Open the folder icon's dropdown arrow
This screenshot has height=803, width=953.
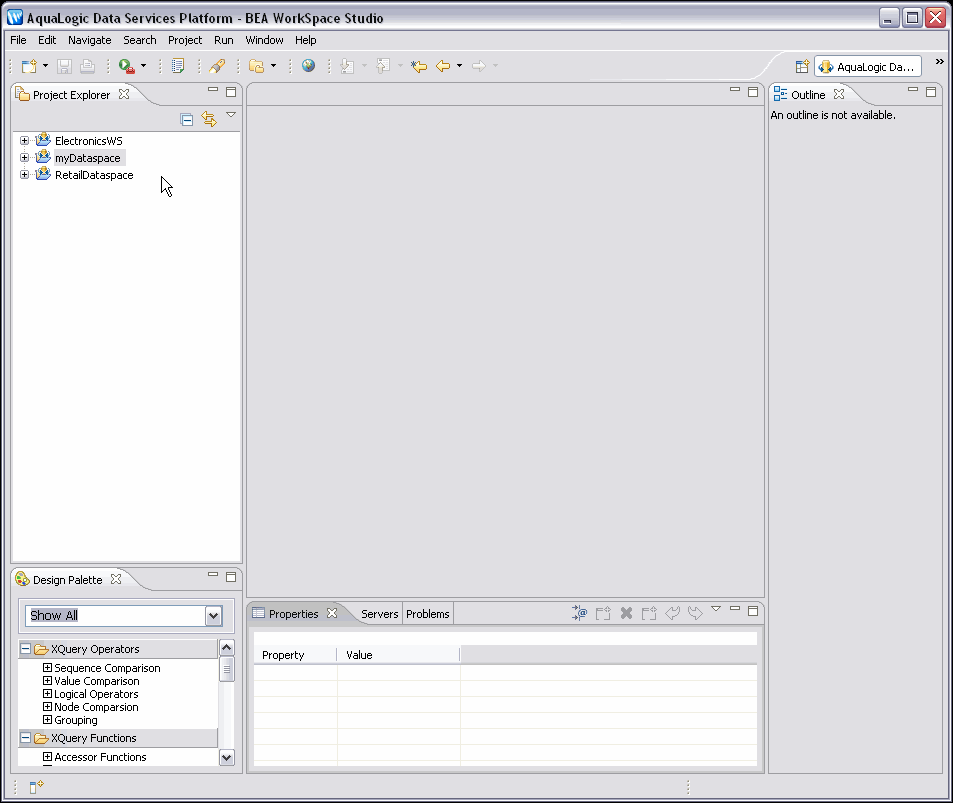[274, 66]
